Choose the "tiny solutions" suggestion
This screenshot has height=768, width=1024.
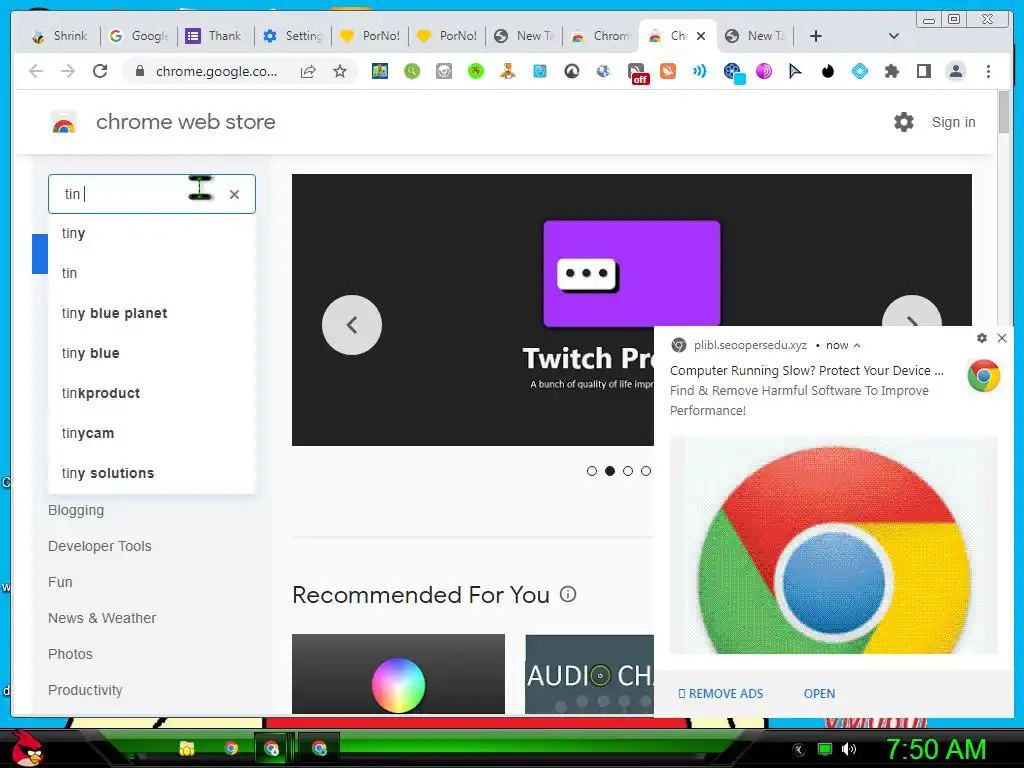152,473
